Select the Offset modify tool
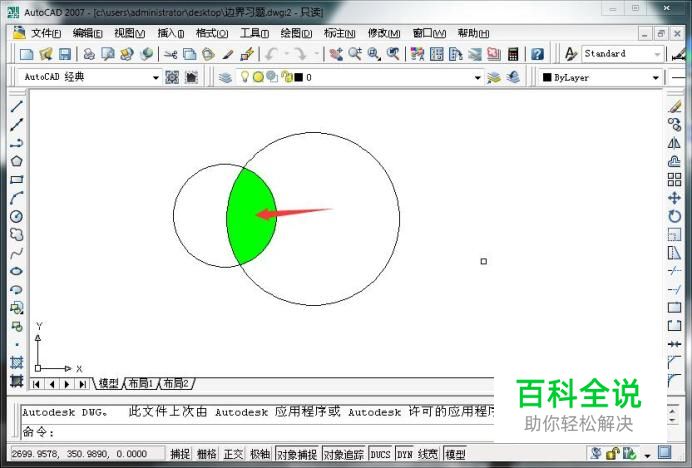Viewport: 692px width, 468px height. (674, 161)
